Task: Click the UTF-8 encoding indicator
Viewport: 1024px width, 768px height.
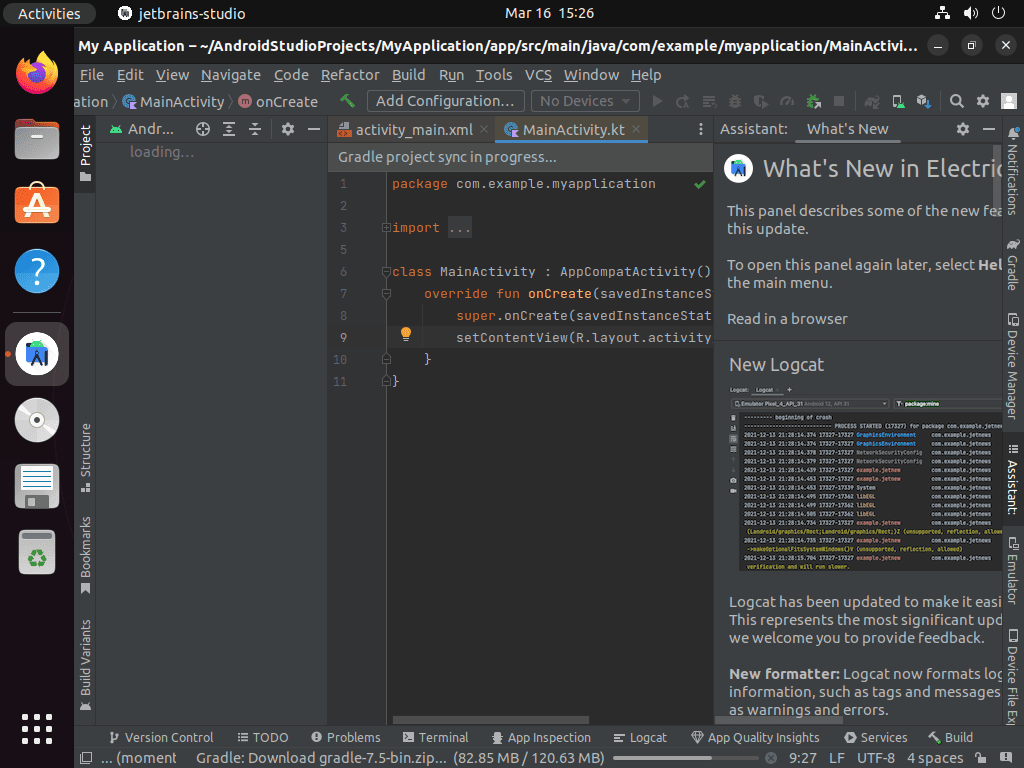Action: point(876,757)
